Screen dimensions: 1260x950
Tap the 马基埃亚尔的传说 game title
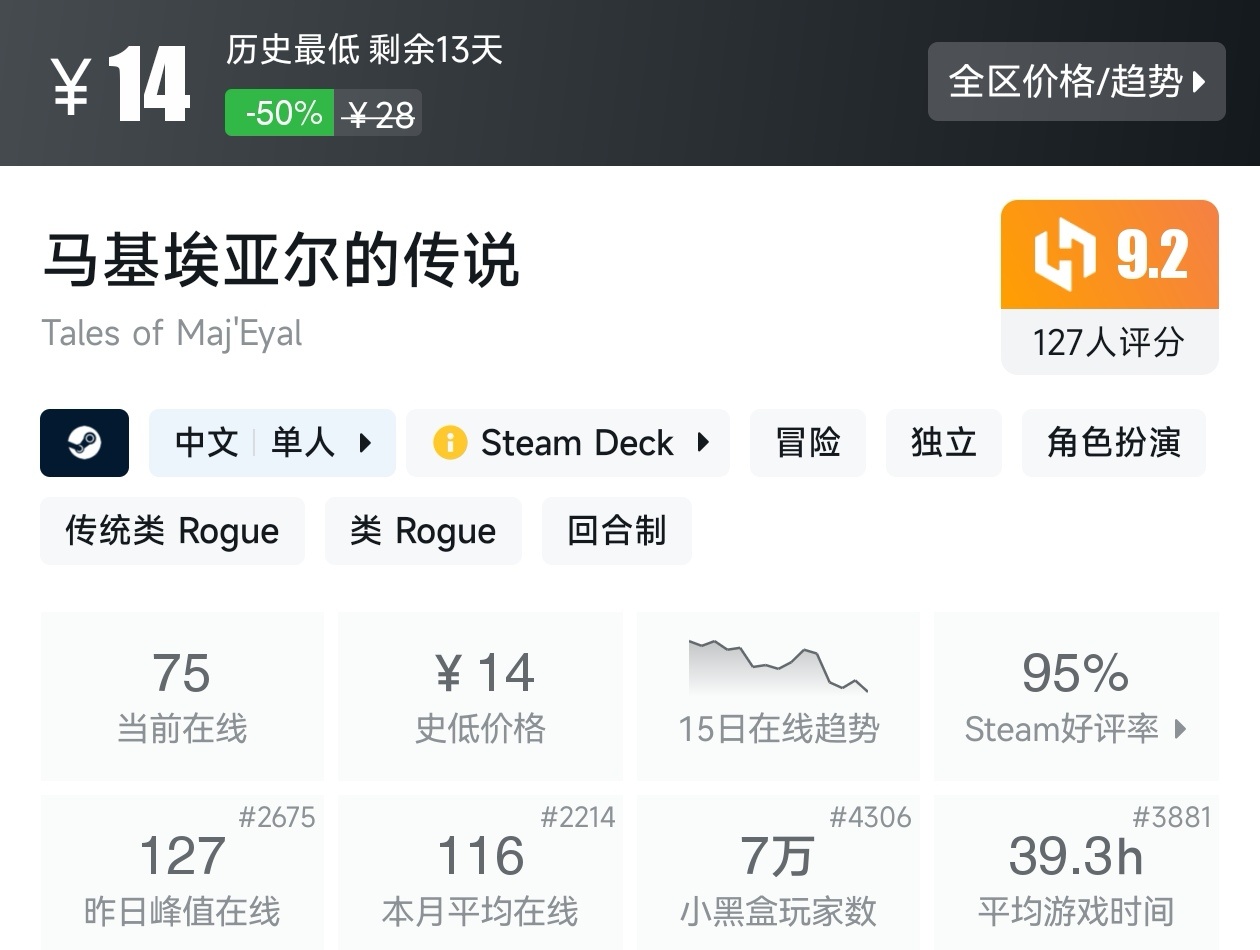pos(281,262)
